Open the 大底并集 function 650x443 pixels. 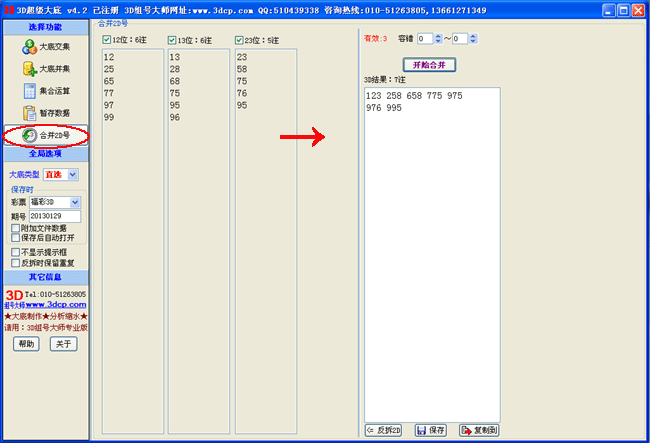tap(45, 69)
